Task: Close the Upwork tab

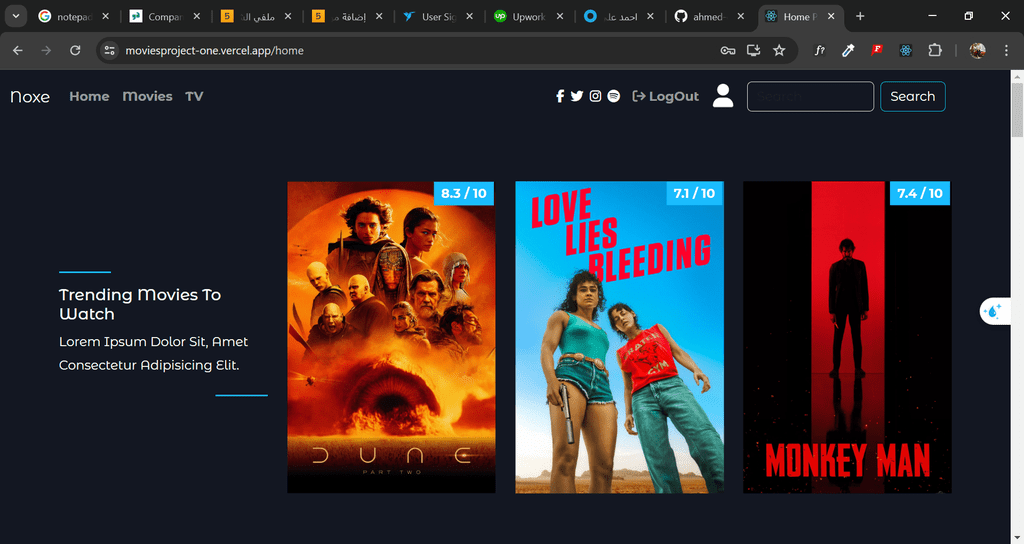Action: pos(560,16)
